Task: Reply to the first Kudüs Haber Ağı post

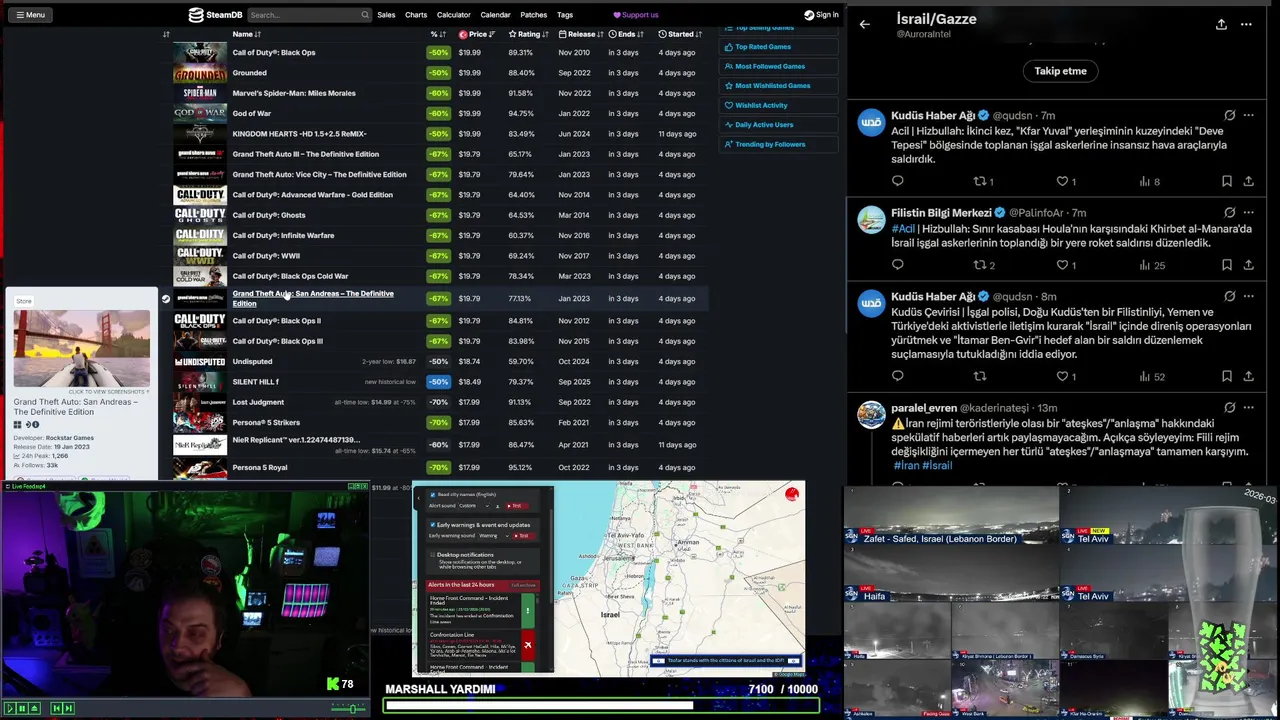Action: pos(897,181)
